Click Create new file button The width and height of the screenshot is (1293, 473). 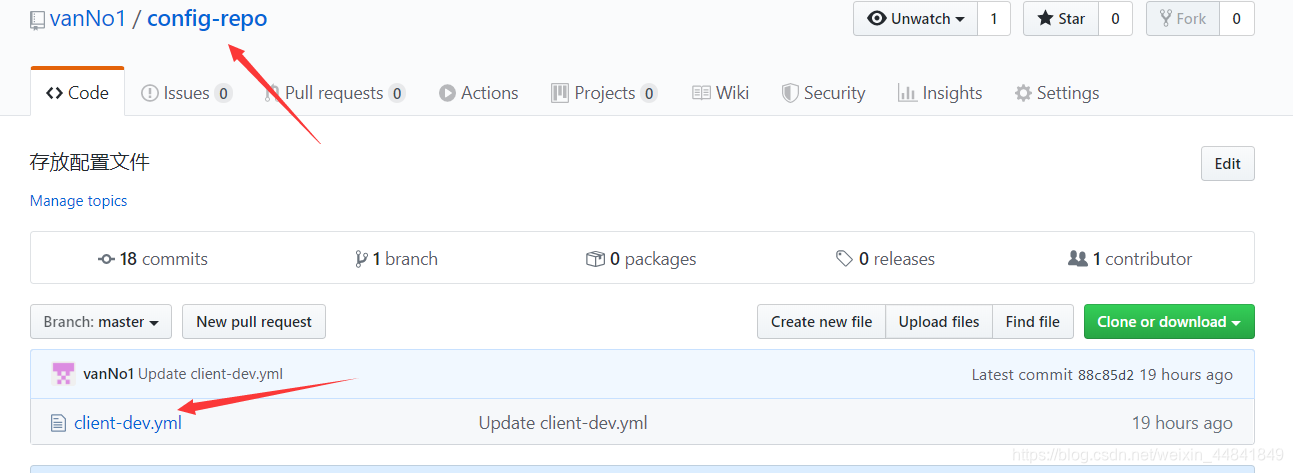(821, 322)
